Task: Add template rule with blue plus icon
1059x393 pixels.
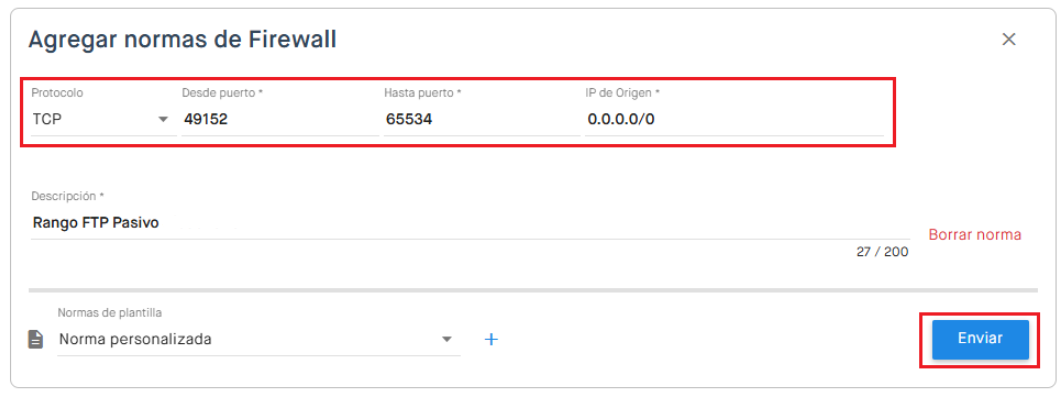Action: pyautogui.click(x=492, y=340)
